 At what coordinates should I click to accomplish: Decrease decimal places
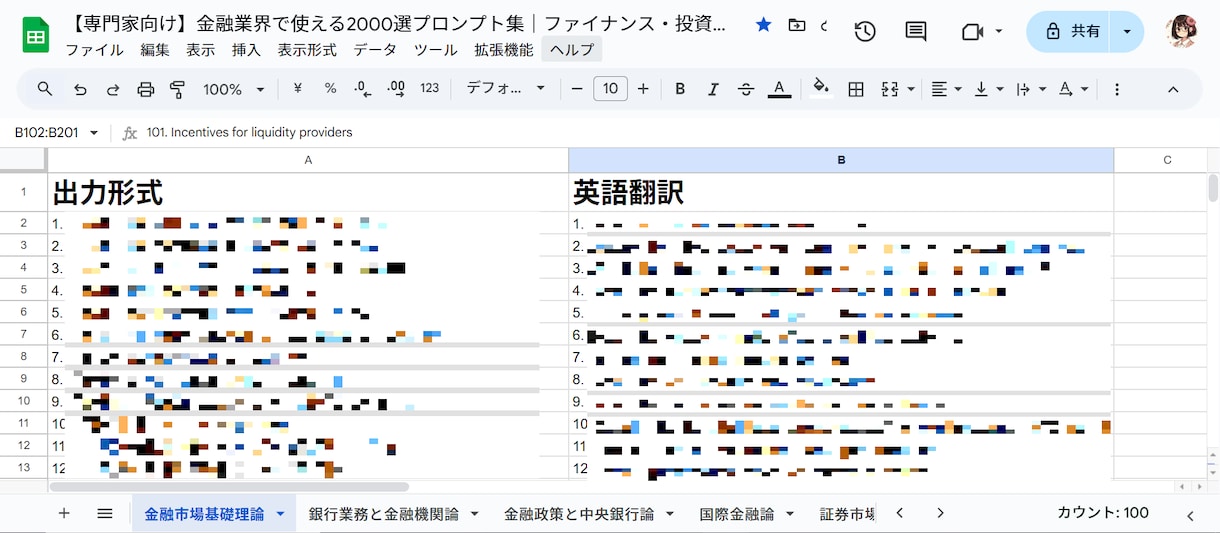363,89
